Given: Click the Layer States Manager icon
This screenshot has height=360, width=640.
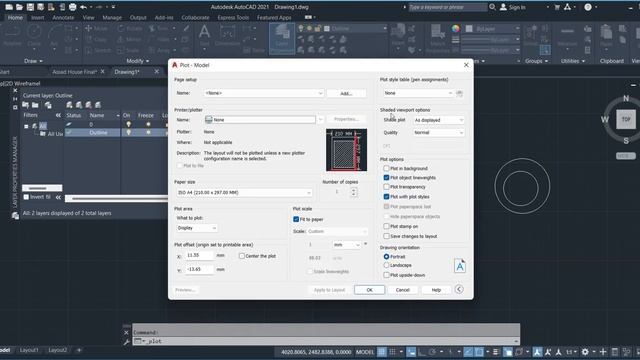Looking at the screenshot, I should [x=48, y=105].
